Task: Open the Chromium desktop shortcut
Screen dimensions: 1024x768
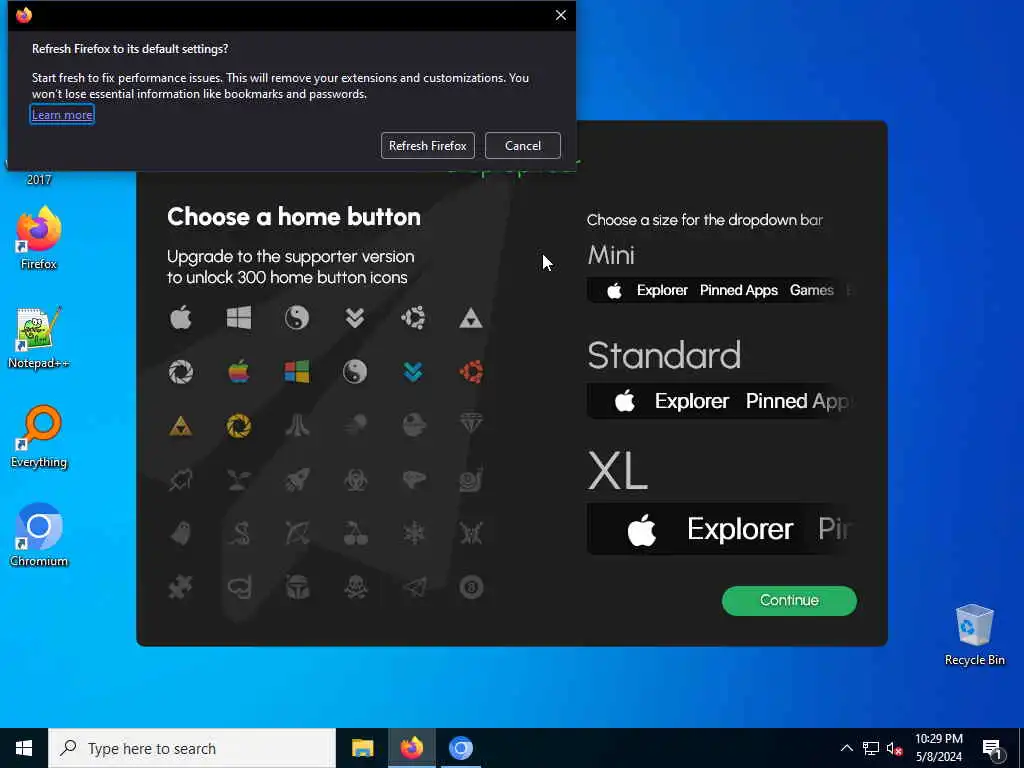Action: point(39,535)
